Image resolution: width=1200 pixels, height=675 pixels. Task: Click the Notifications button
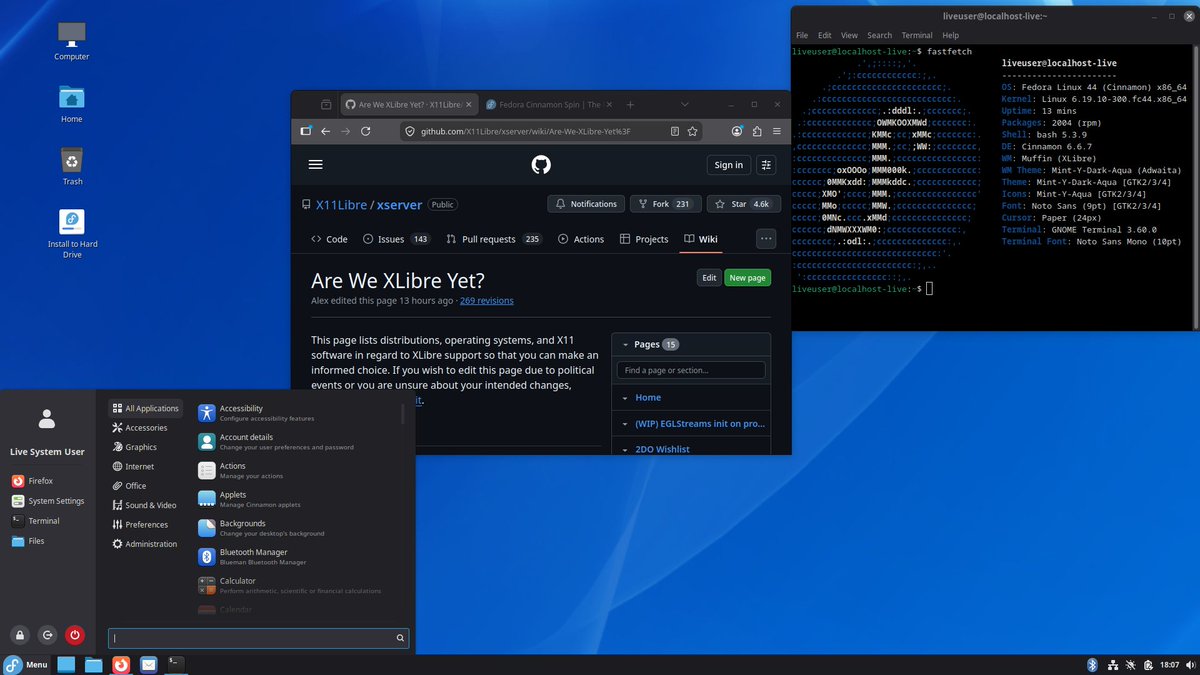[x=586, y=204]
